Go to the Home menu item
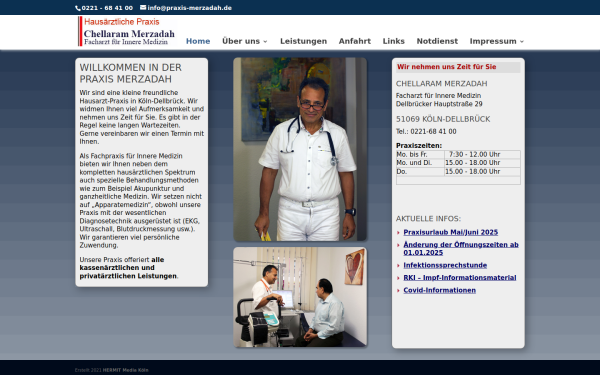Image resolution: width=600 pixels, height=375 pixels. point(198,41)
